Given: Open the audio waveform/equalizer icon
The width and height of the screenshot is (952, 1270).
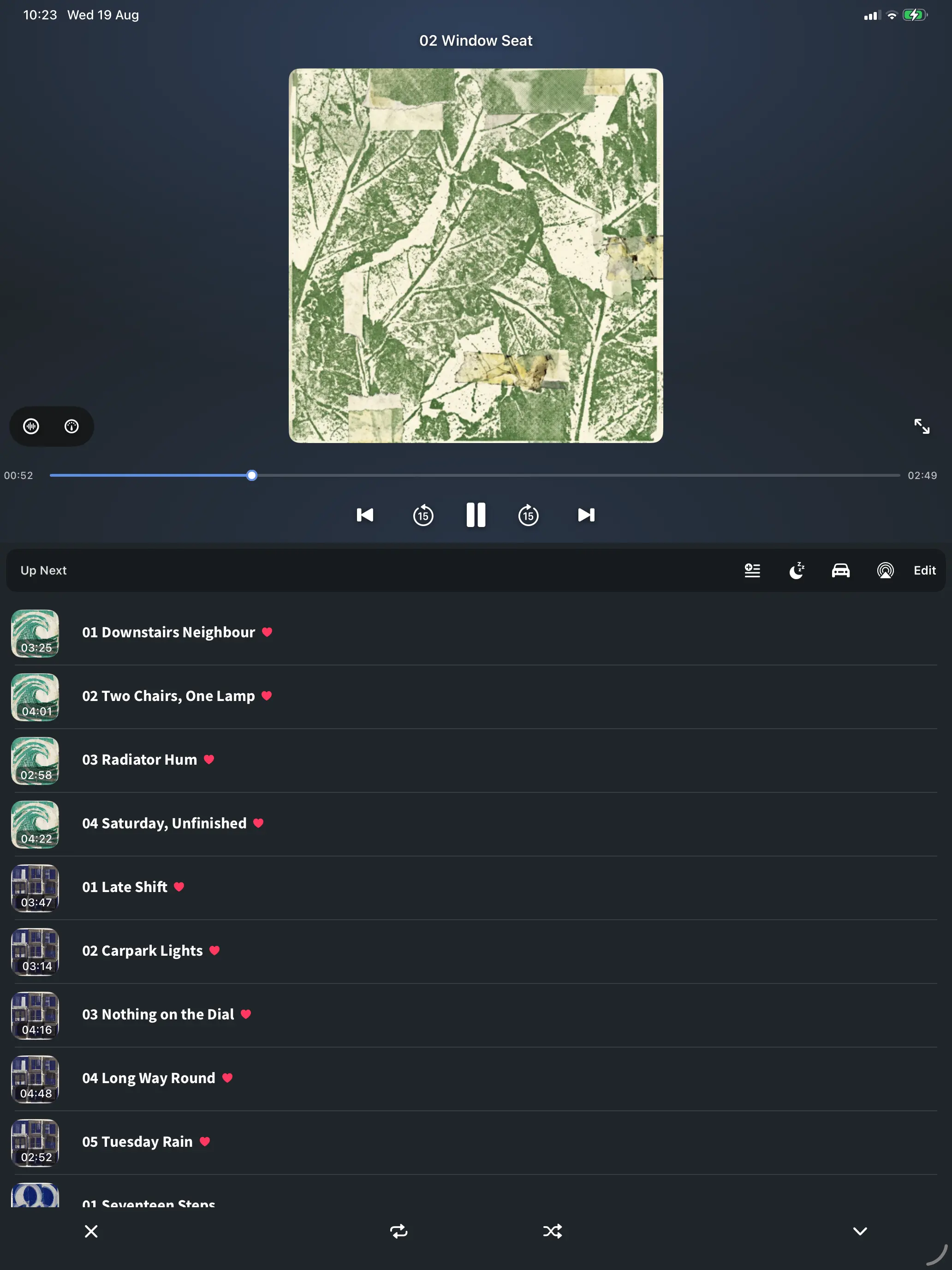Looking at the screenshot, I should click(x=31, y=426).
